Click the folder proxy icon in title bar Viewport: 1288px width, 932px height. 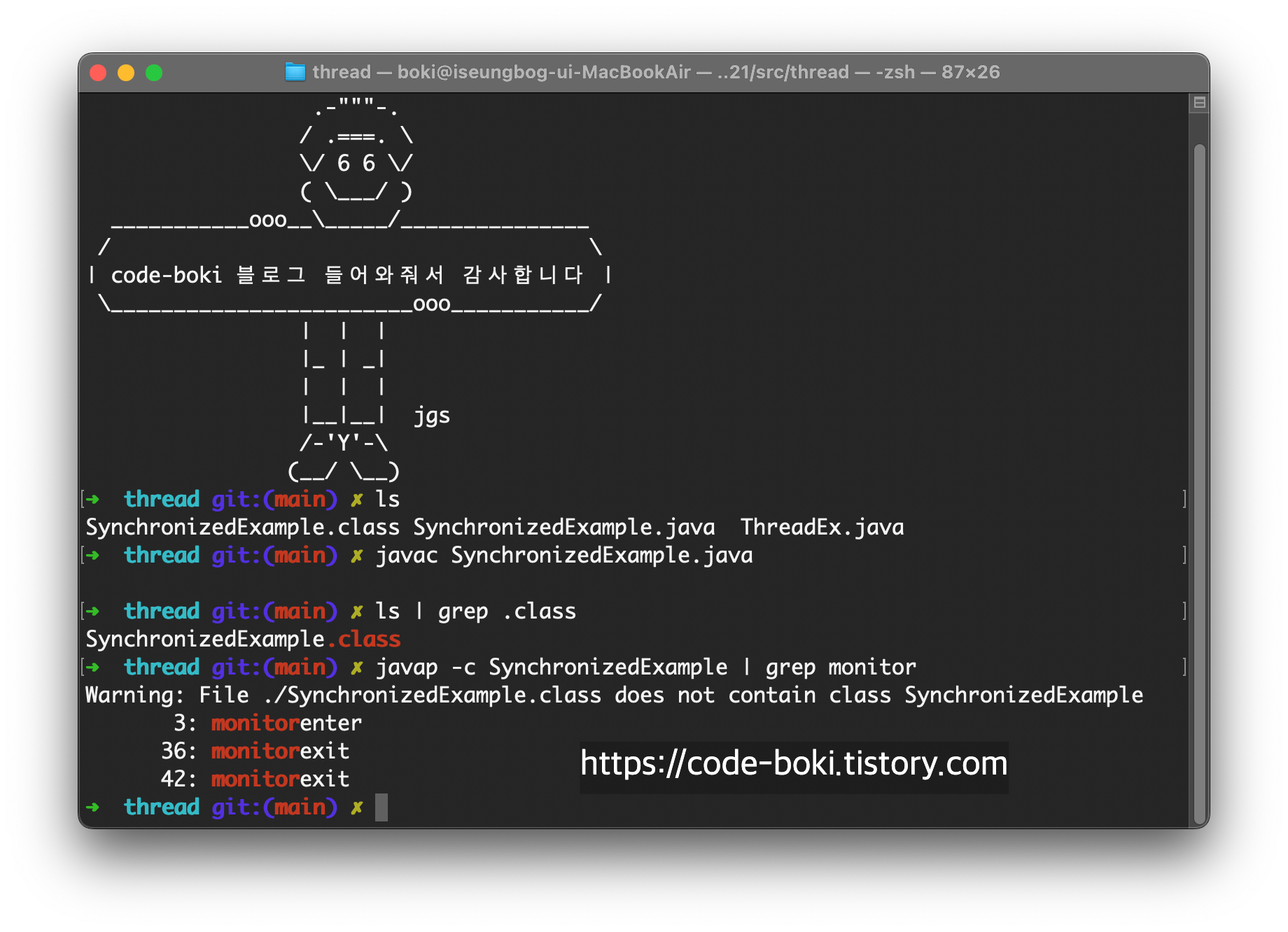295,72
